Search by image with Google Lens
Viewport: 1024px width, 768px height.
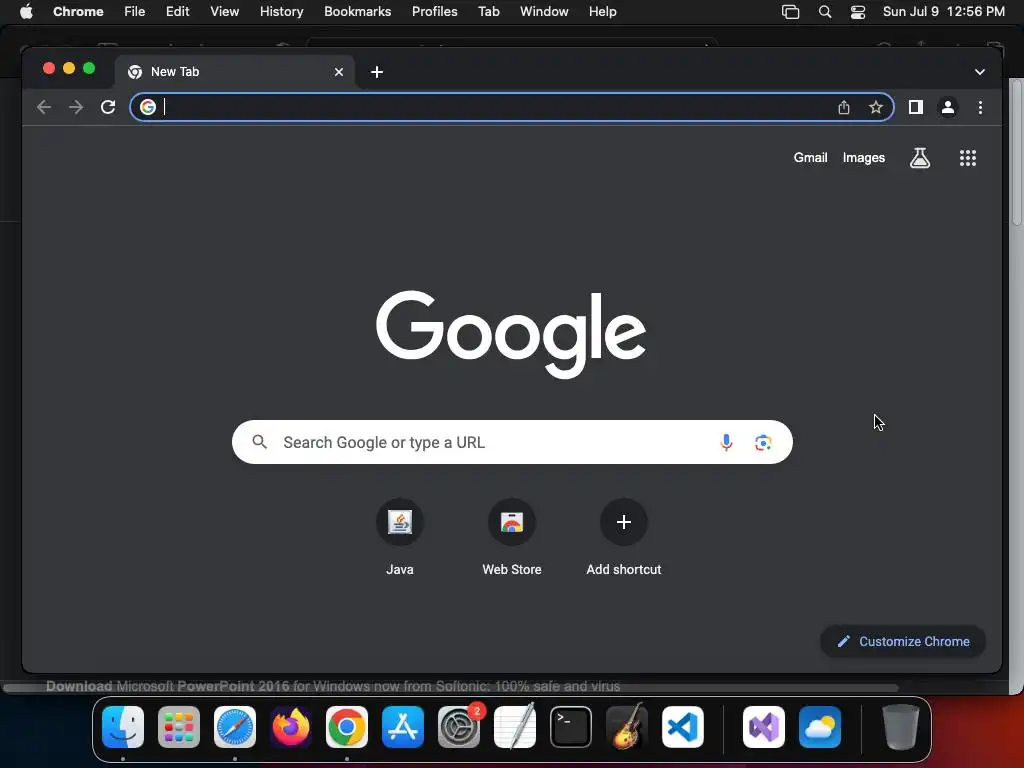(763, 442)
